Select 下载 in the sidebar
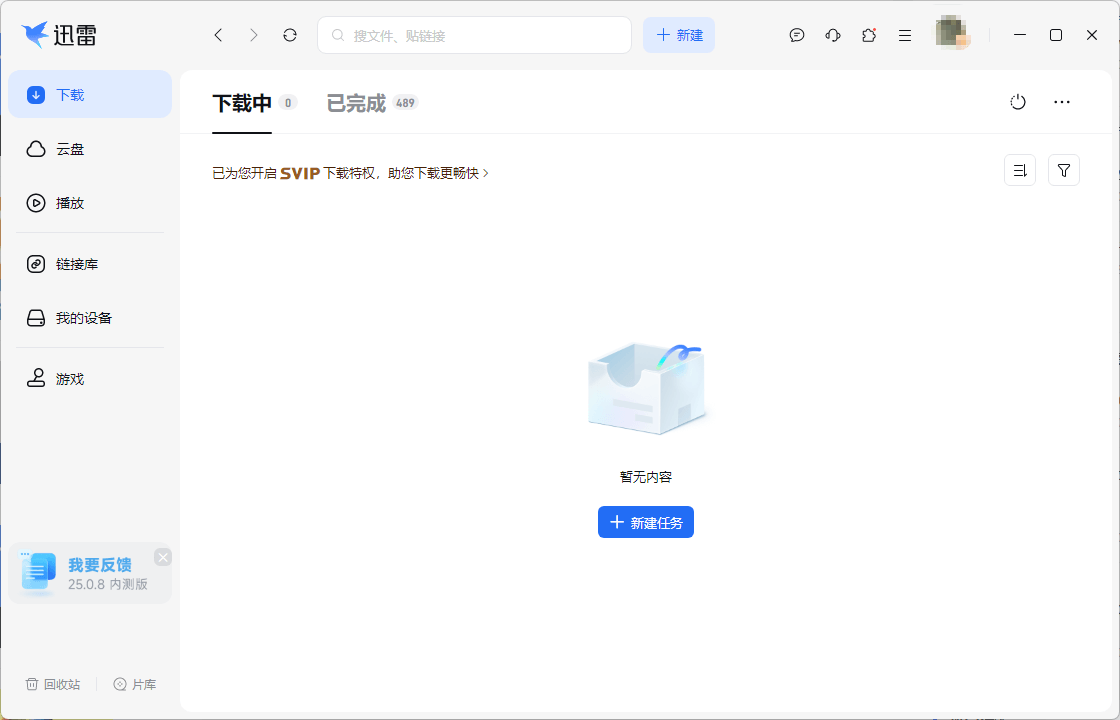Image resolution: width=1120 pixels, height=720 pixels. [90, 94]
